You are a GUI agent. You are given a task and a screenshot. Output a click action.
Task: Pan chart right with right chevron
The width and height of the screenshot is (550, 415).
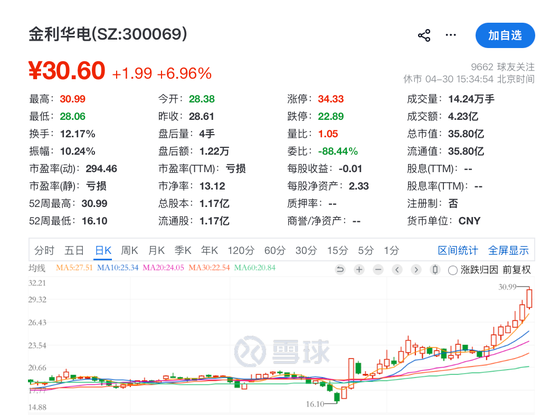click(x=416, y=269)
